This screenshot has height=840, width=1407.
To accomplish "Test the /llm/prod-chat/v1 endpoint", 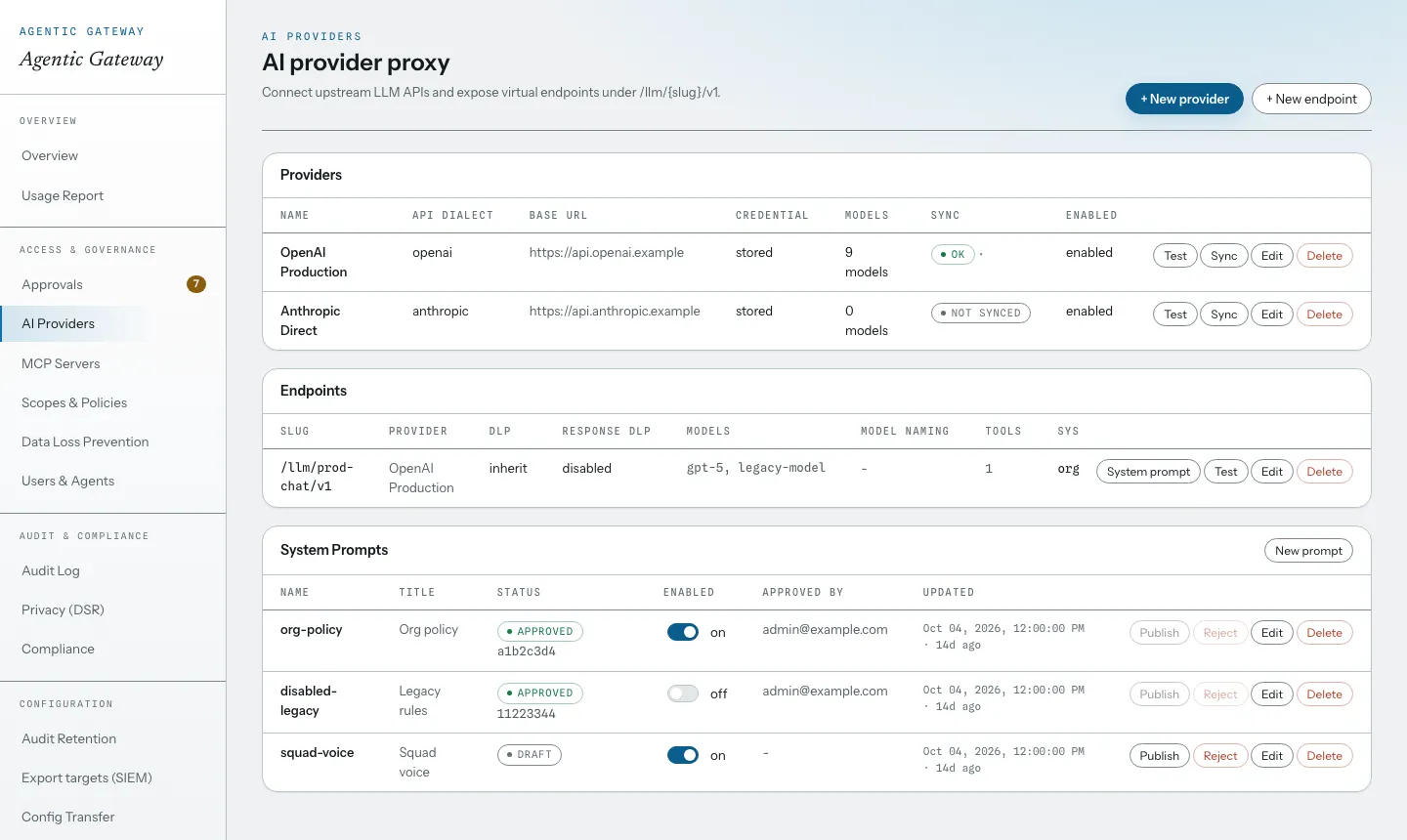I will click(x=1226, y=472).
